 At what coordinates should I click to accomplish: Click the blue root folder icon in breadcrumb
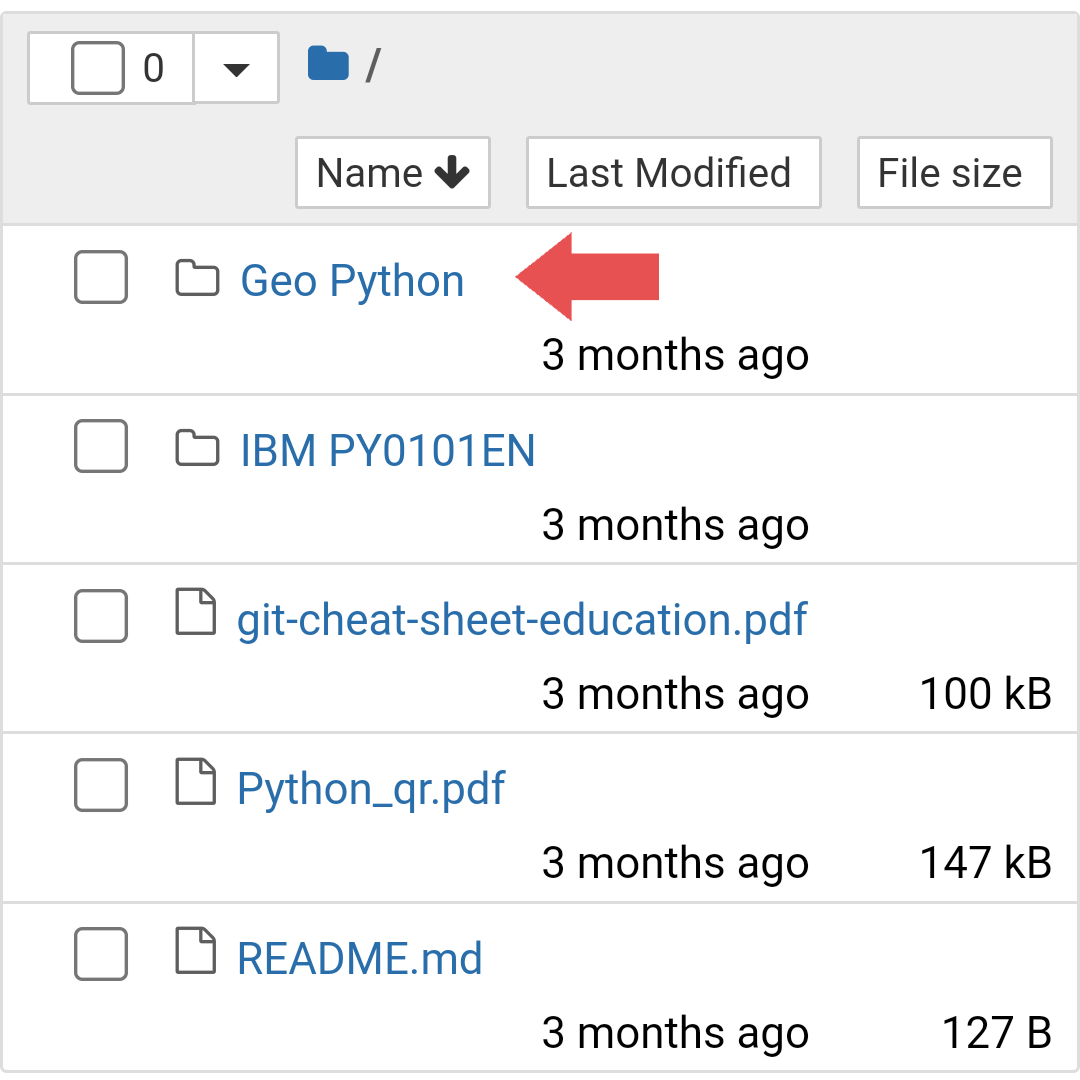(328, 62)
